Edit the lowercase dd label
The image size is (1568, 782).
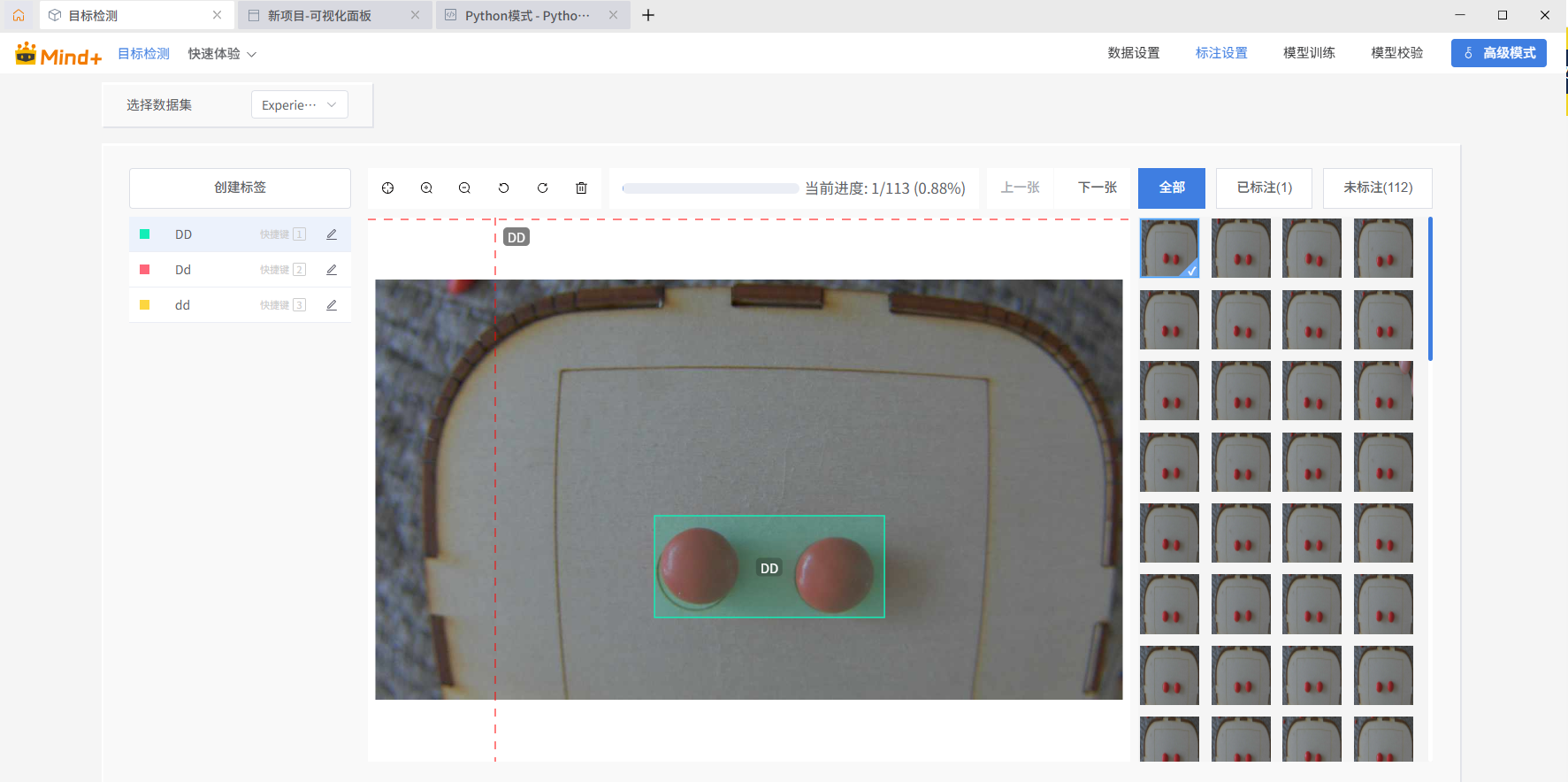332,305
